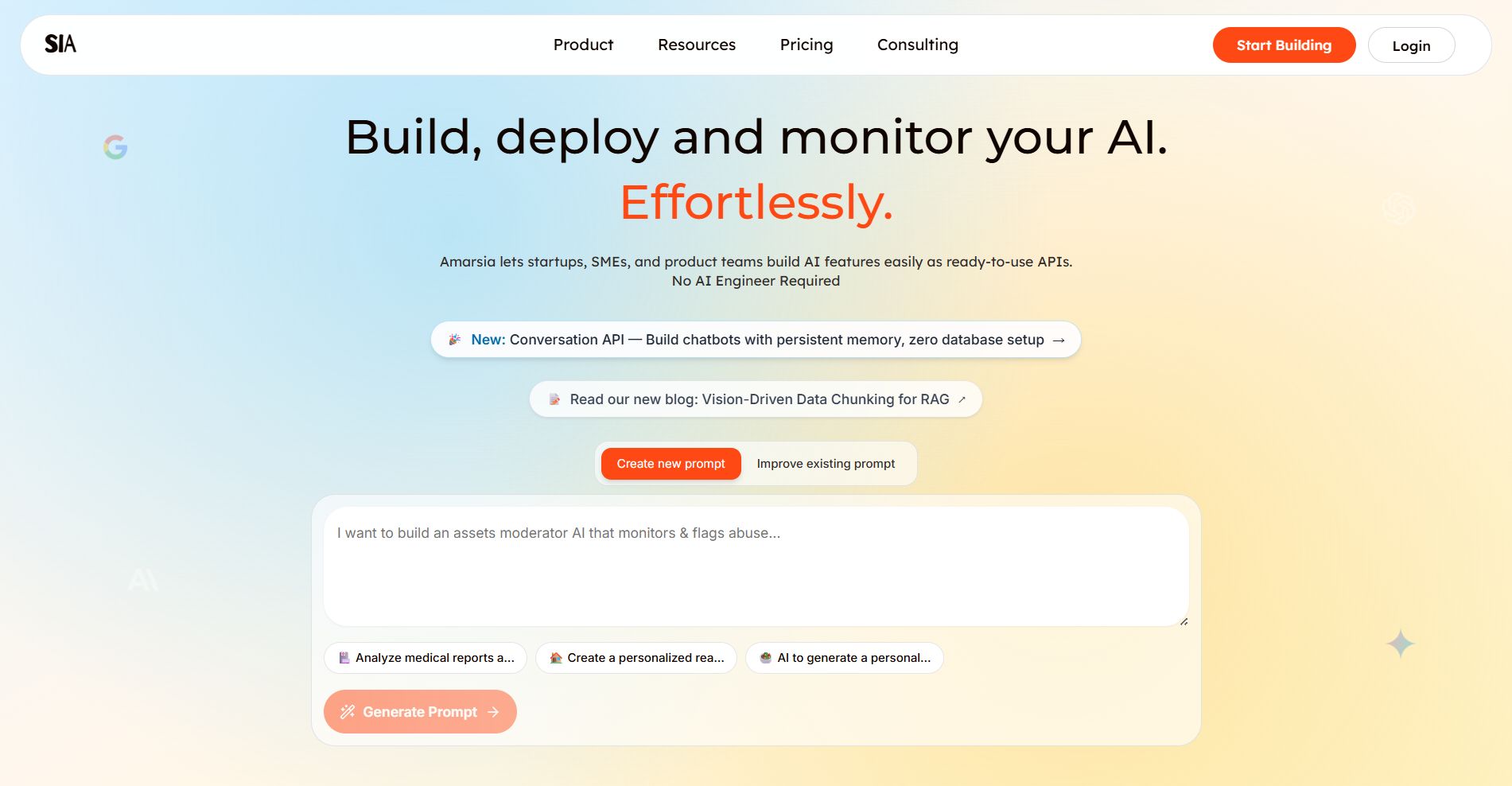Click the magic wand icon on Generate Prompt
This screenshot has width=1512, height=786.
pyautogui.click(x=348, y=712)
